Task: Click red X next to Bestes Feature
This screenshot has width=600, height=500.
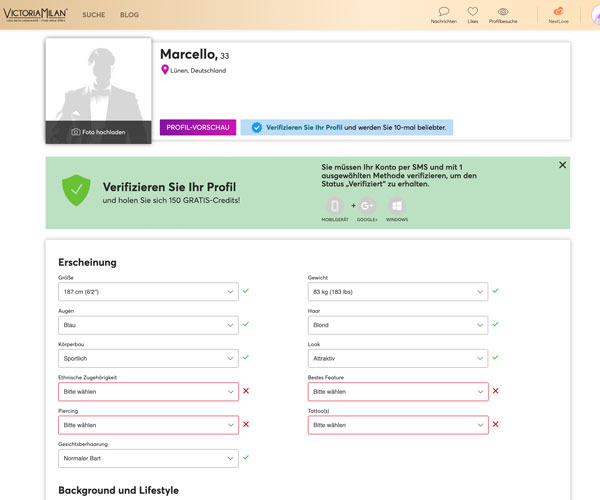Action: (496, 391)
